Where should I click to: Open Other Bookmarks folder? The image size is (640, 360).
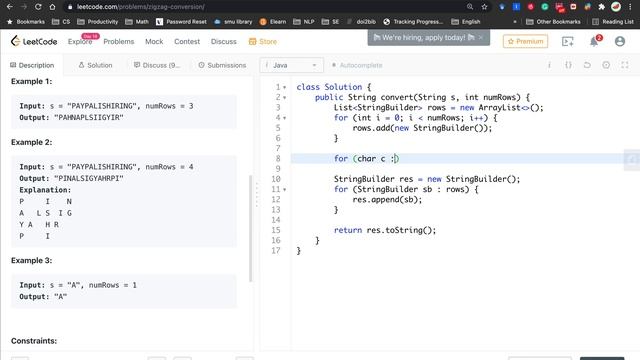[553, 22]
